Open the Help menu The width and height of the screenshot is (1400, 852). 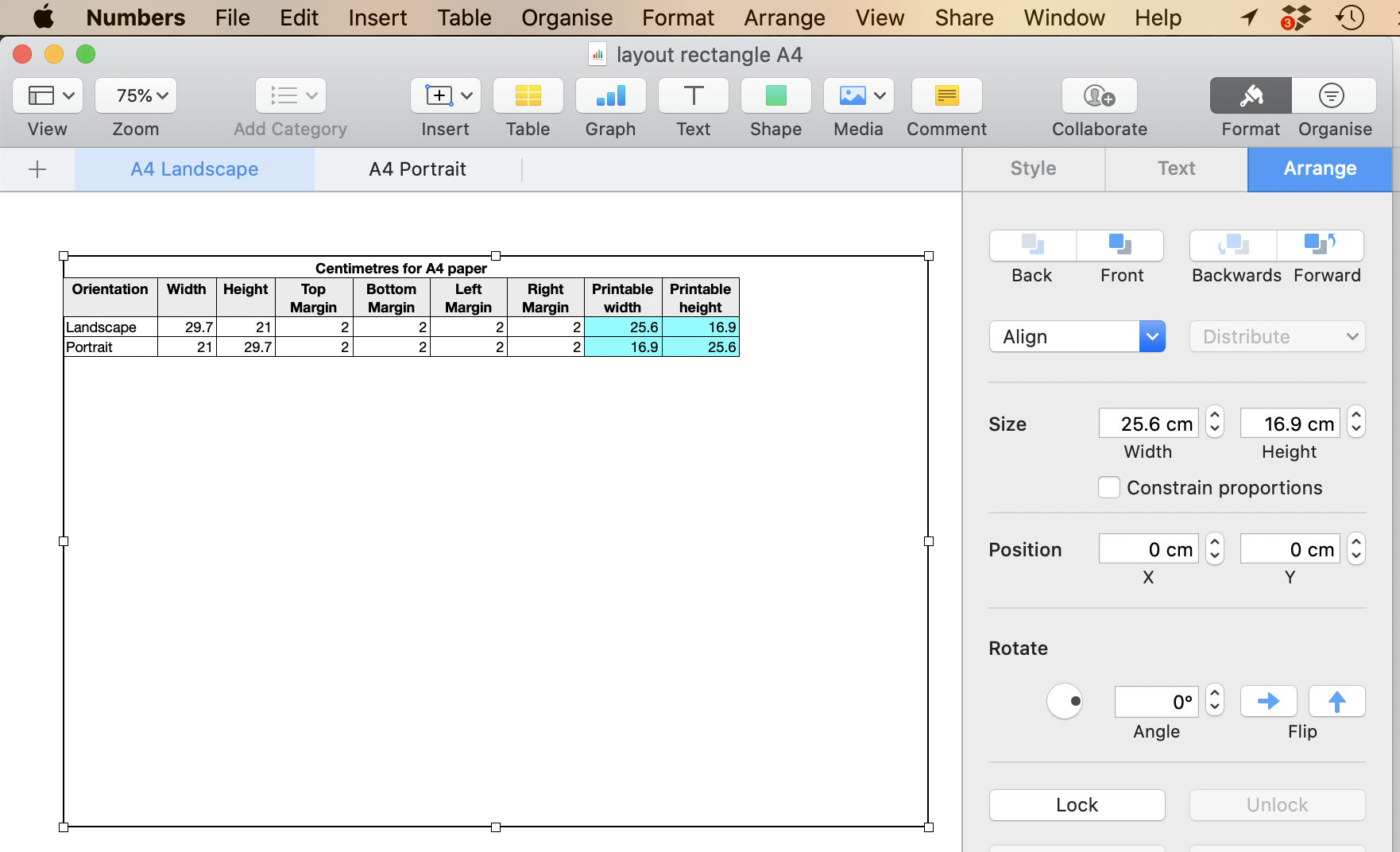1158,17
